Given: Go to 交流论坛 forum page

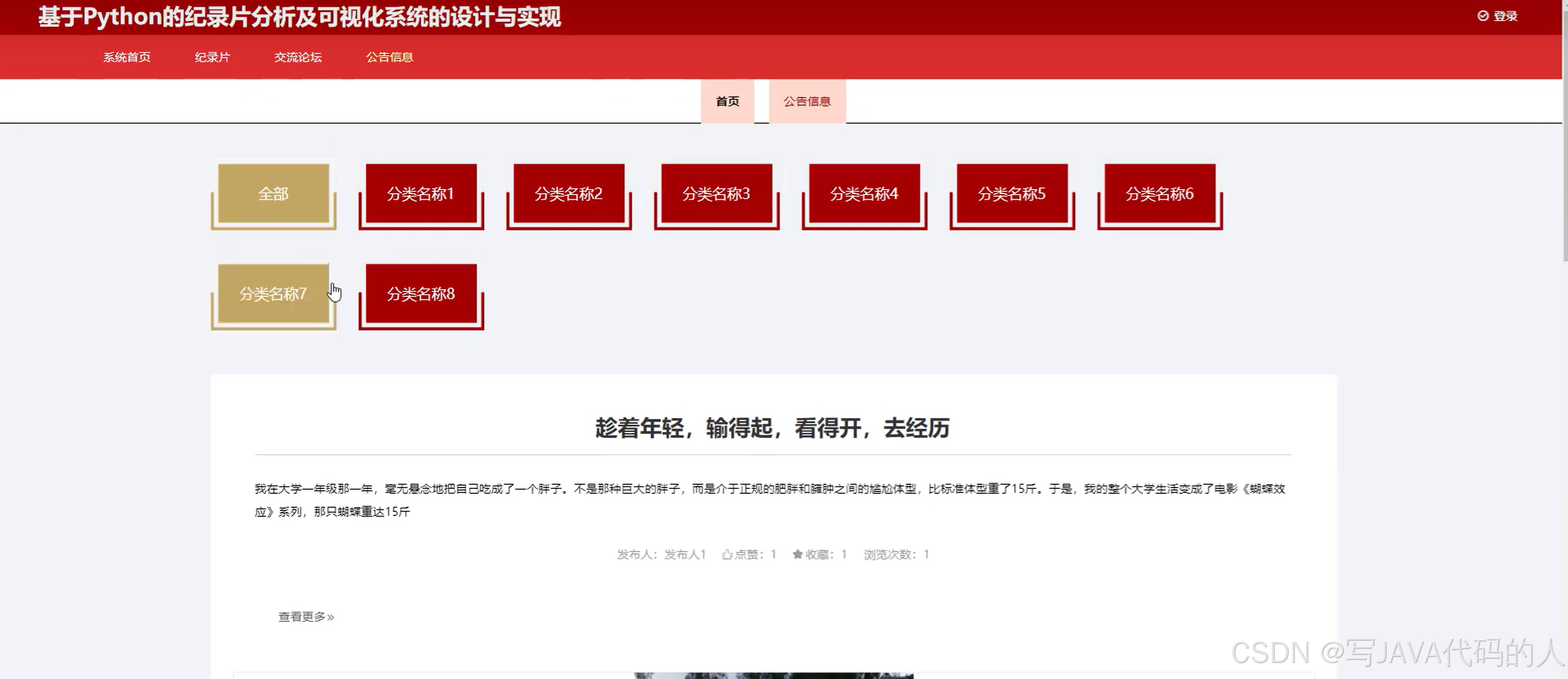Looking at the screenshot, I should click(x=298, y=57).
